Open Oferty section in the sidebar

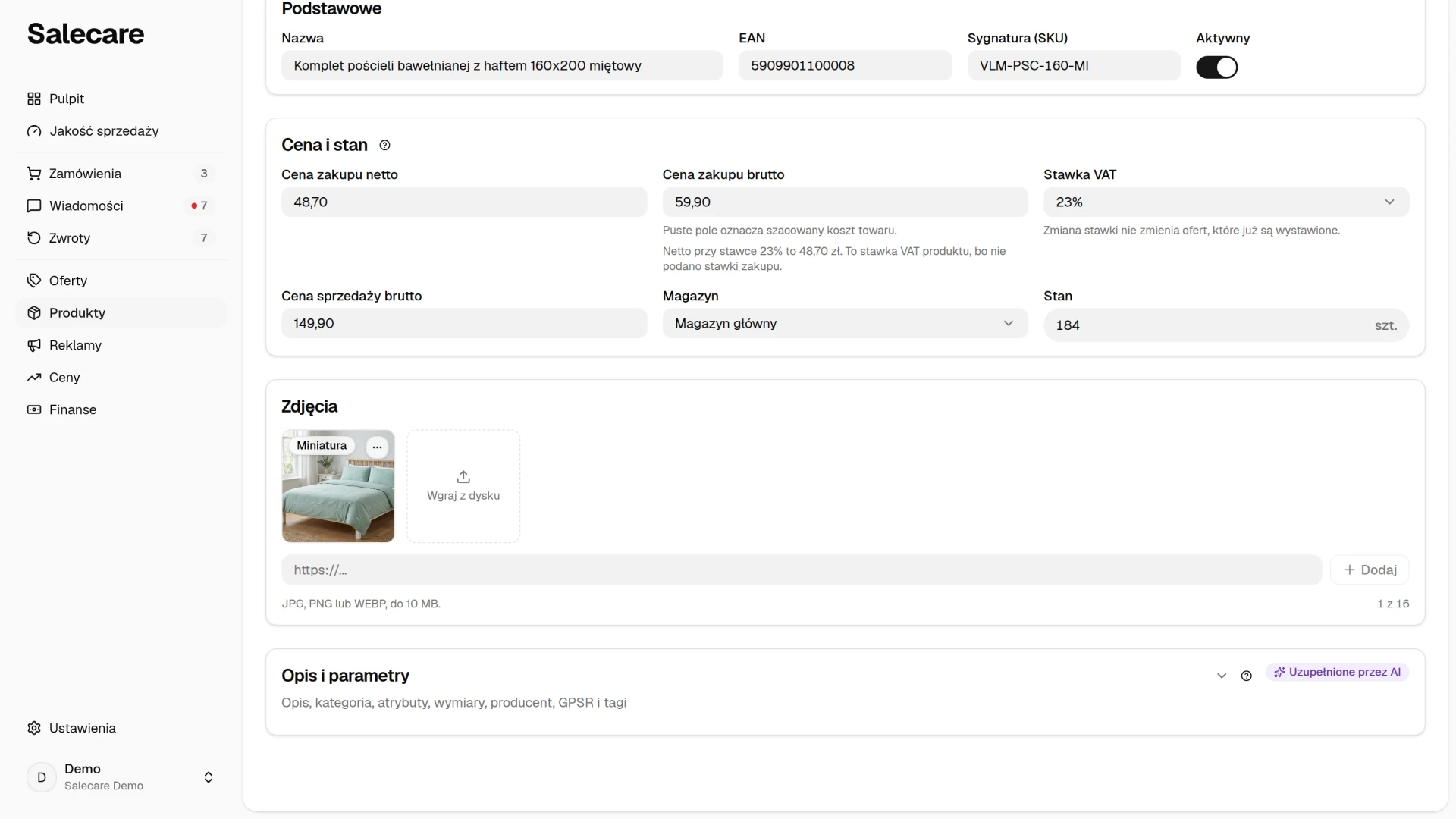[x=121, y=281]
